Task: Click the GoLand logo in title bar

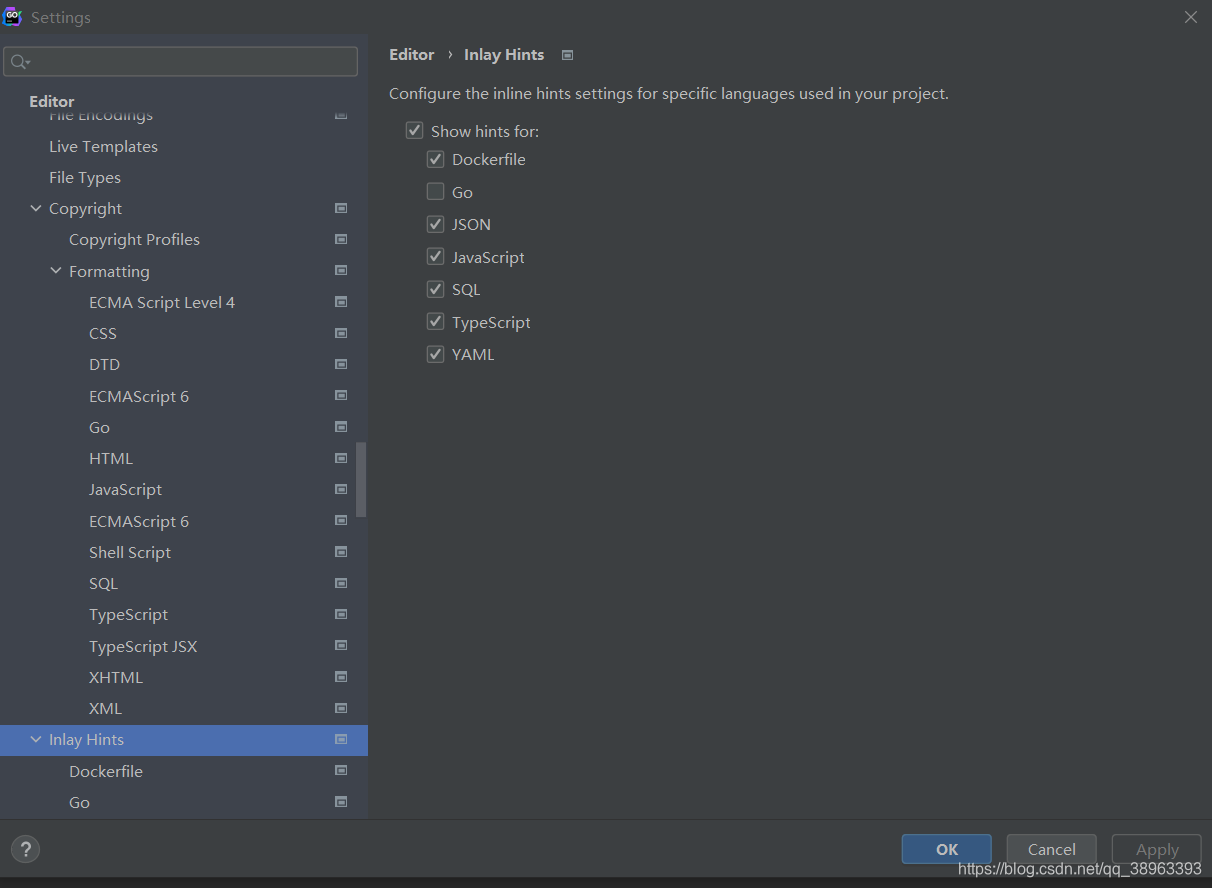Action: point(13,17)
